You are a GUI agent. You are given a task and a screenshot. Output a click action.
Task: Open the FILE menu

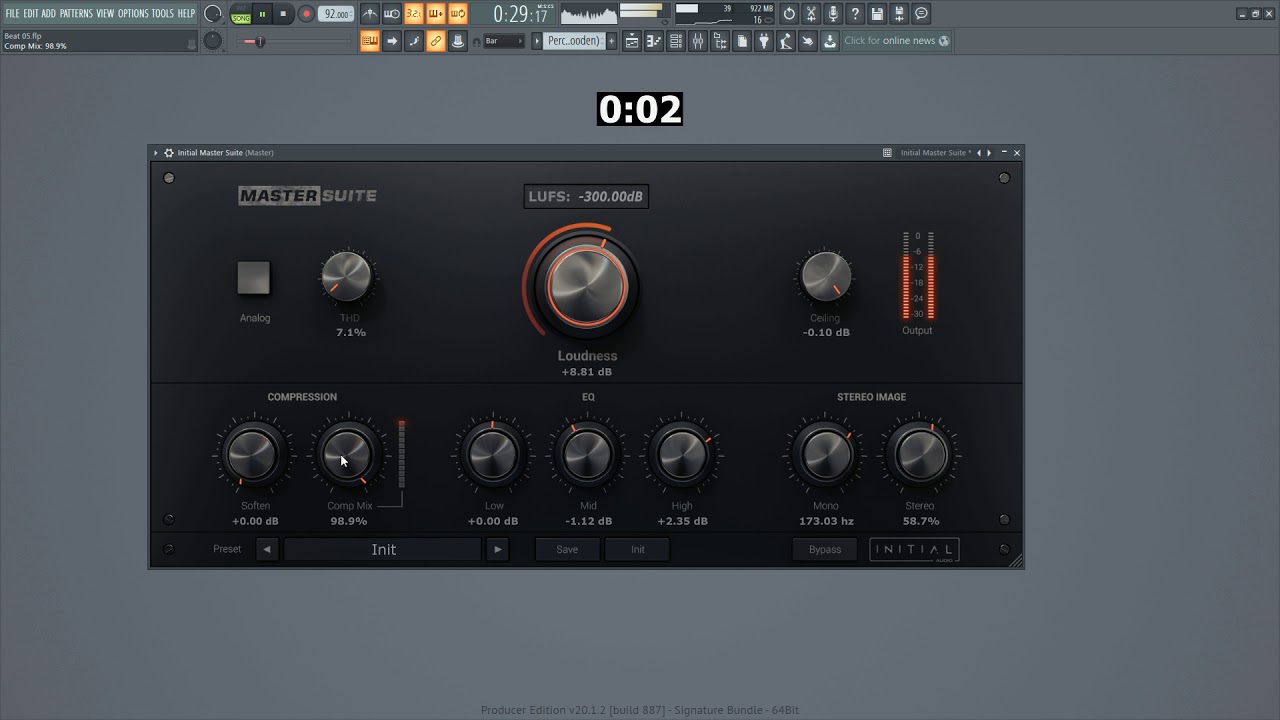(x=13, y=13)
